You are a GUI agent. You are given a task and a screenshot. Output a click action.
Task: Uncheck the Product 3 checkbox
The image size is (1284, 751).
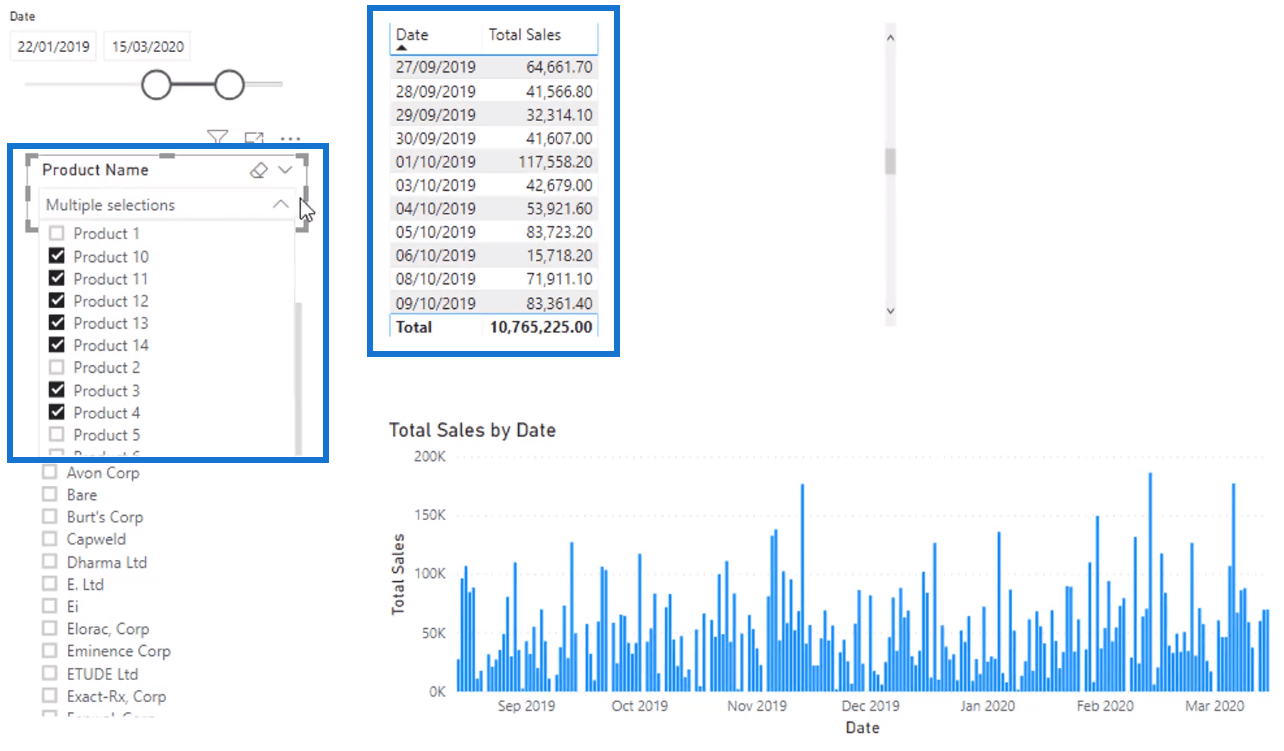(x=57, y=390)
